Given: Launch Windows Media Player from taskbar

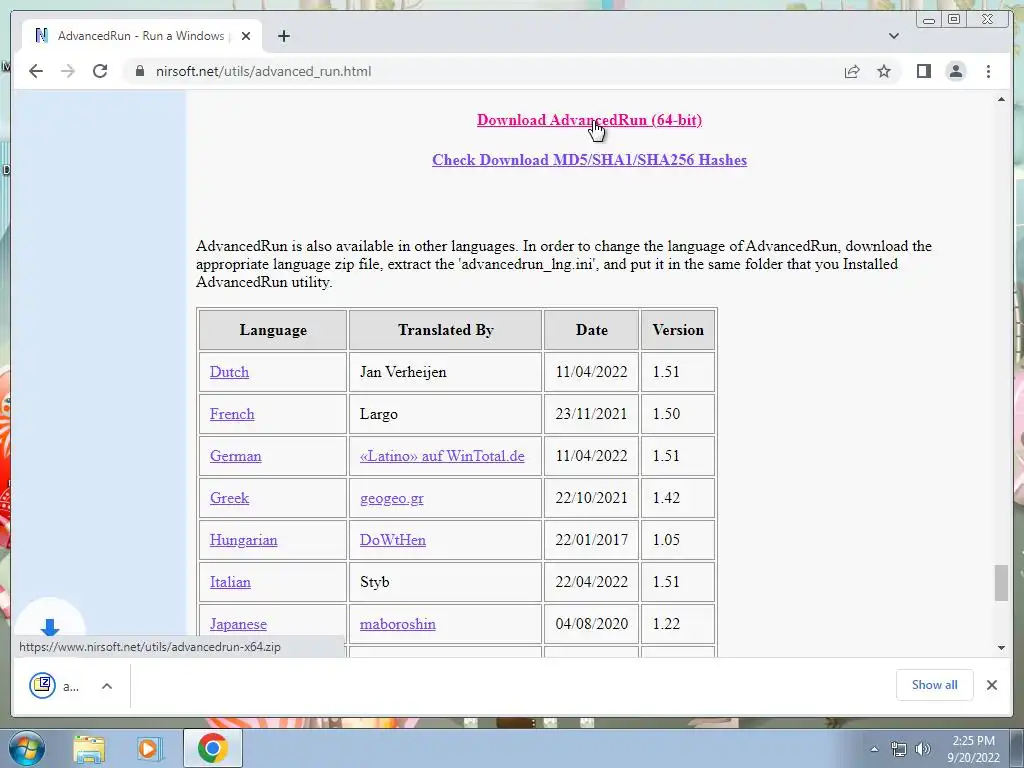Looking at the screenshot, I should coord(148,748).
